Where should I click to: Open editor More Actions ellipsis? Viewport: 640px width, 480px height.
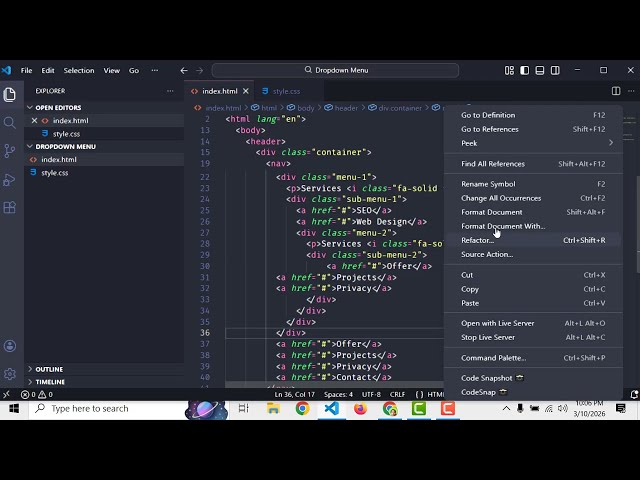coord(631,91)
